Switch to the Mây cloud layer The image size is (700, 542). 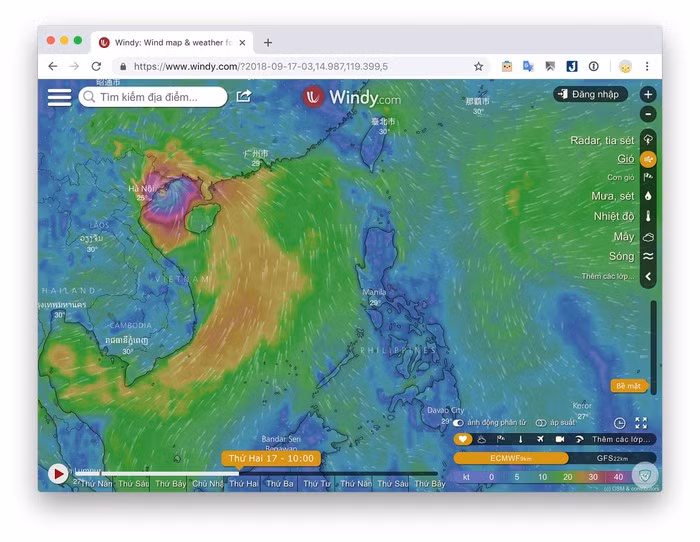coord(648,237)
